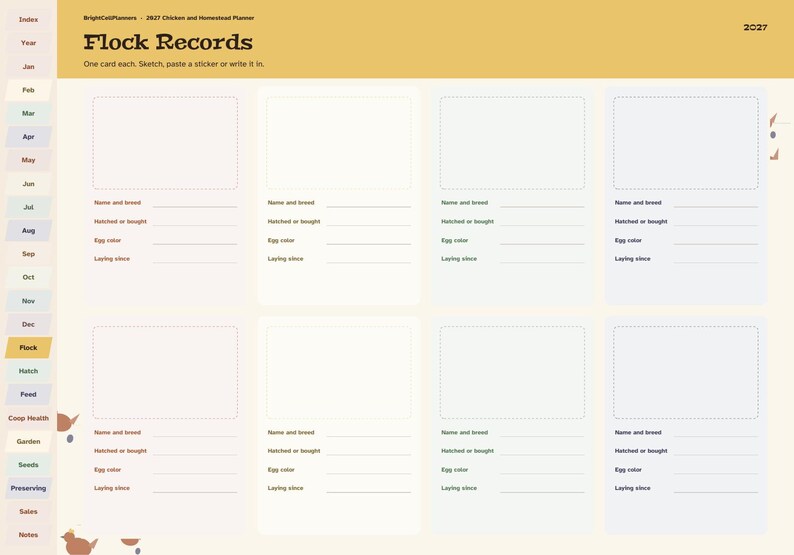
Task: Click the 2027 year label in header
Action: (x=755, y=27)
